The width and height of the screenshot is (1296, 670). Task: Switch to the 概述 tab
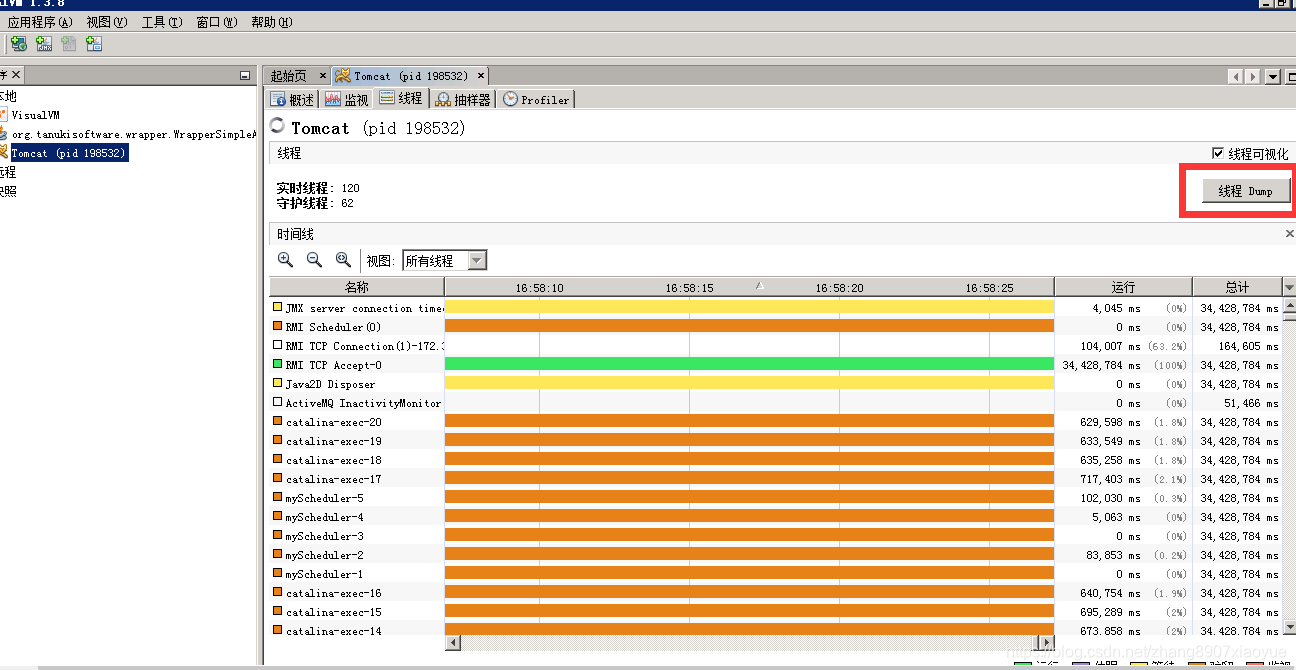click(292, 100)
